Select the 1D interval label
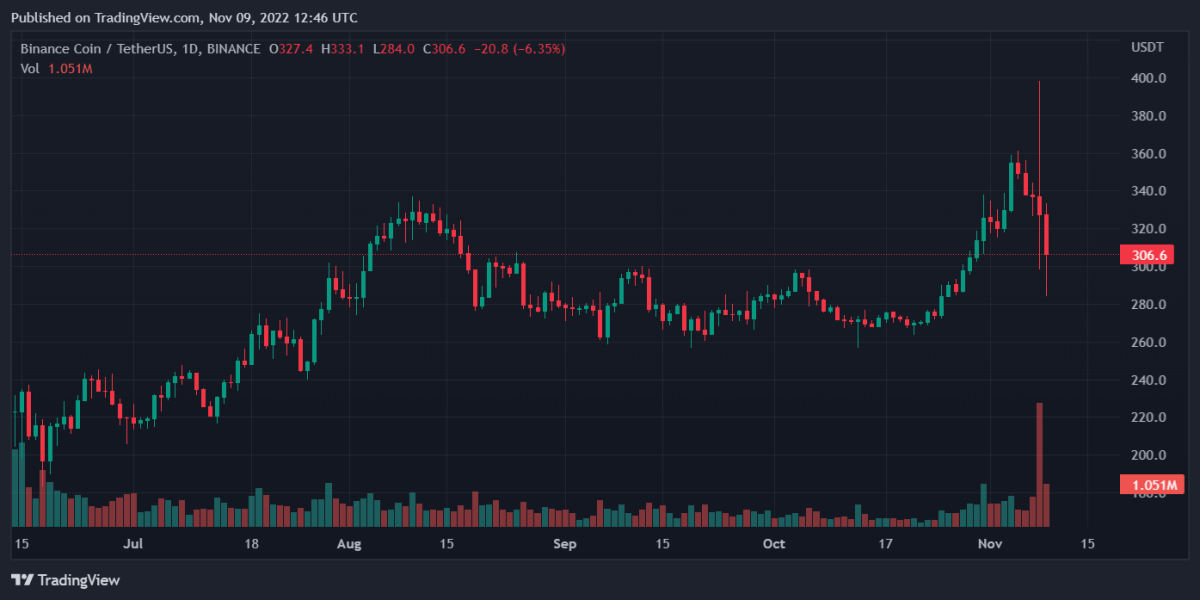 click(x=192, y=48)
